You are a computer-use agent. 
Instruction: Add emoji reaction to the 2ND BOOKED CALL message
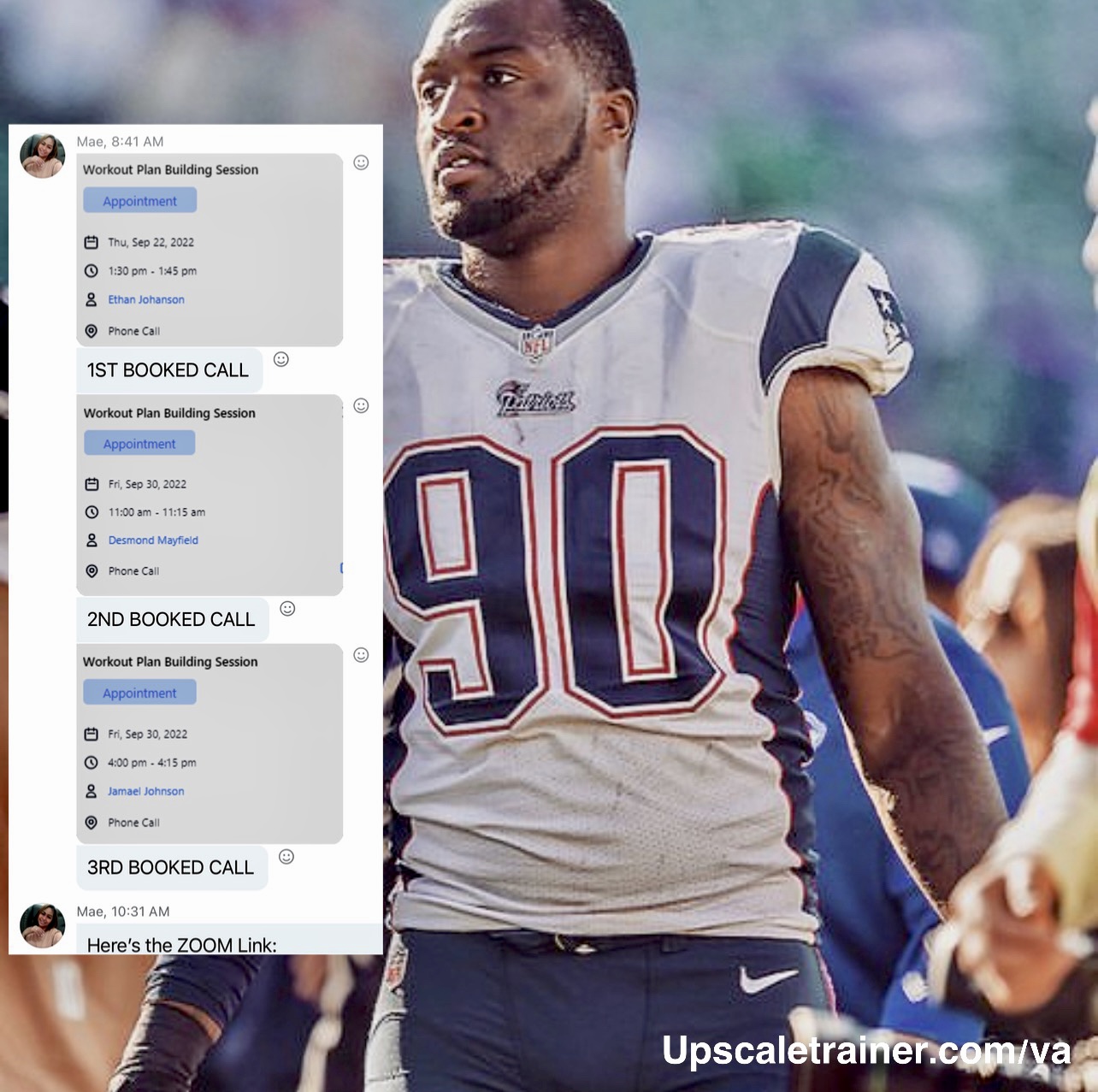pyautogui.click(x=287, y=608)
